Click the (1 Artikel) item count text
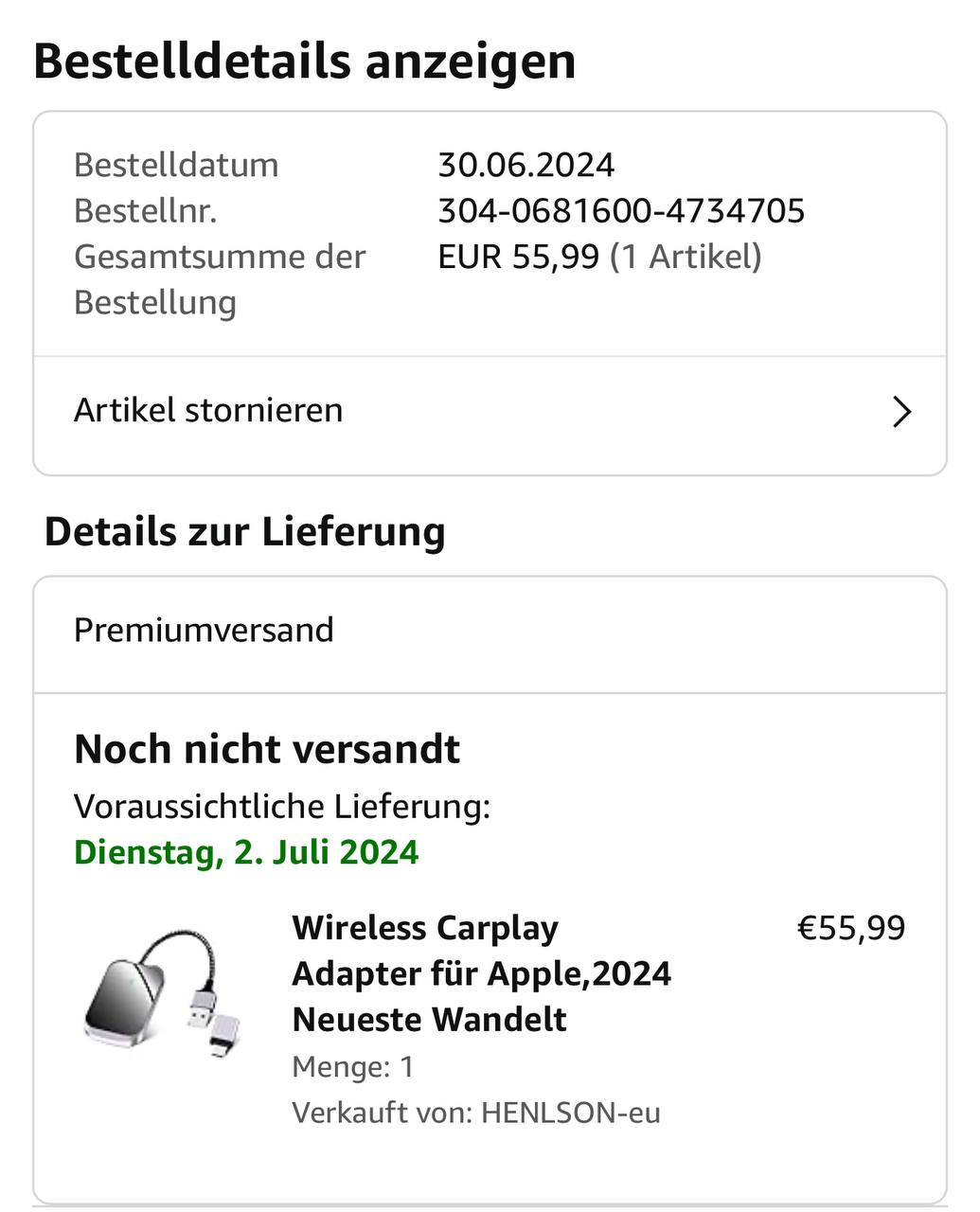 (686, 257)
